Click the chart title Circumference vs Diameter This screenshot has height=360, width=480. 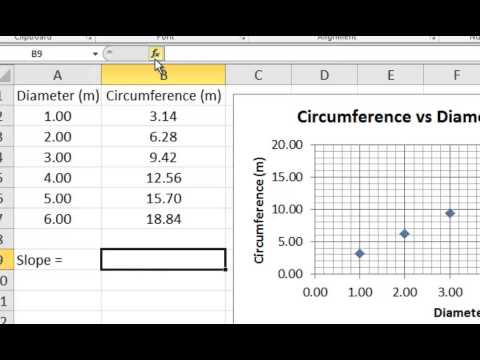coord(388,117)
